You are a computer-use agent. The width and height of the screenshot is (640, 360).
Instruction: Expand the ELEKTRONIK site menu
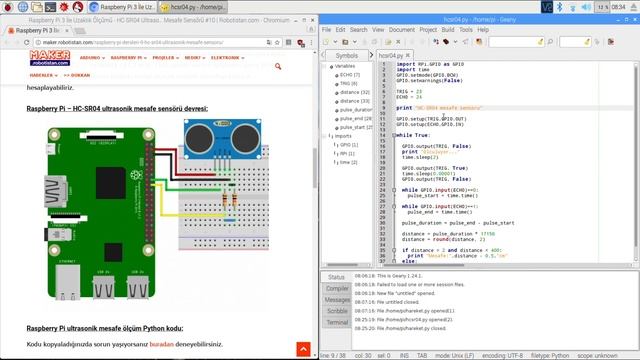click(x=227, y=58)
